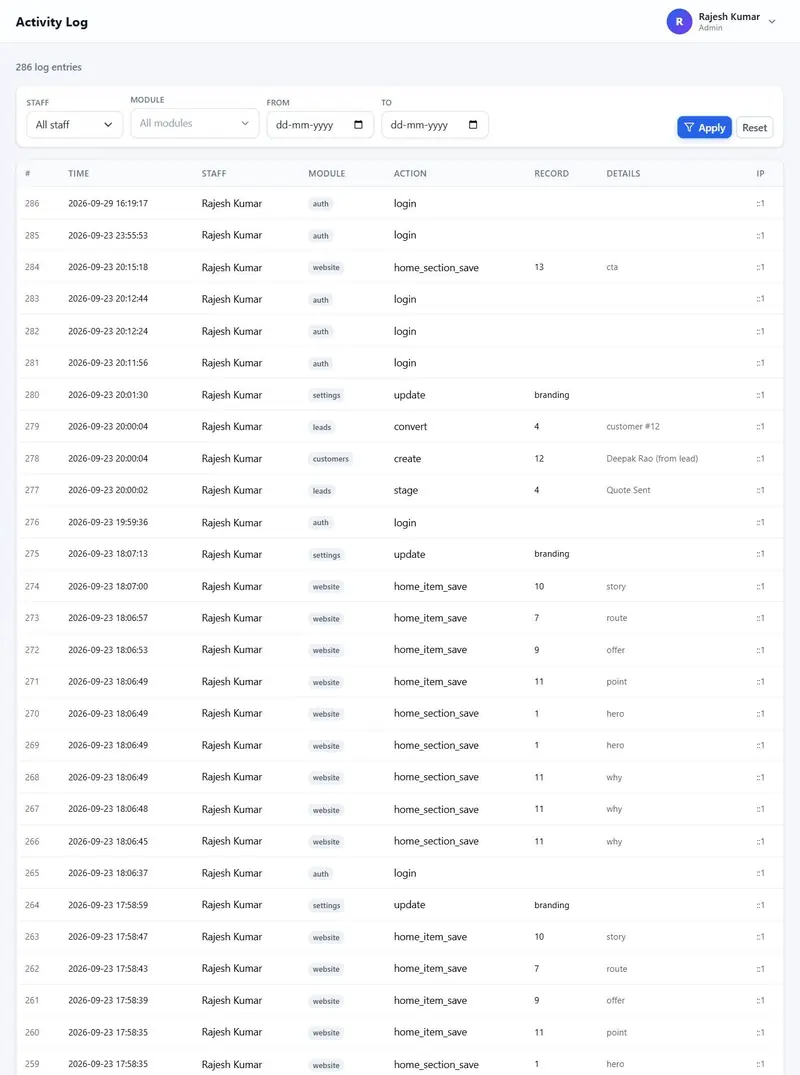
Task: Click home_item_save action in row 263
Action: coord(430,937)
